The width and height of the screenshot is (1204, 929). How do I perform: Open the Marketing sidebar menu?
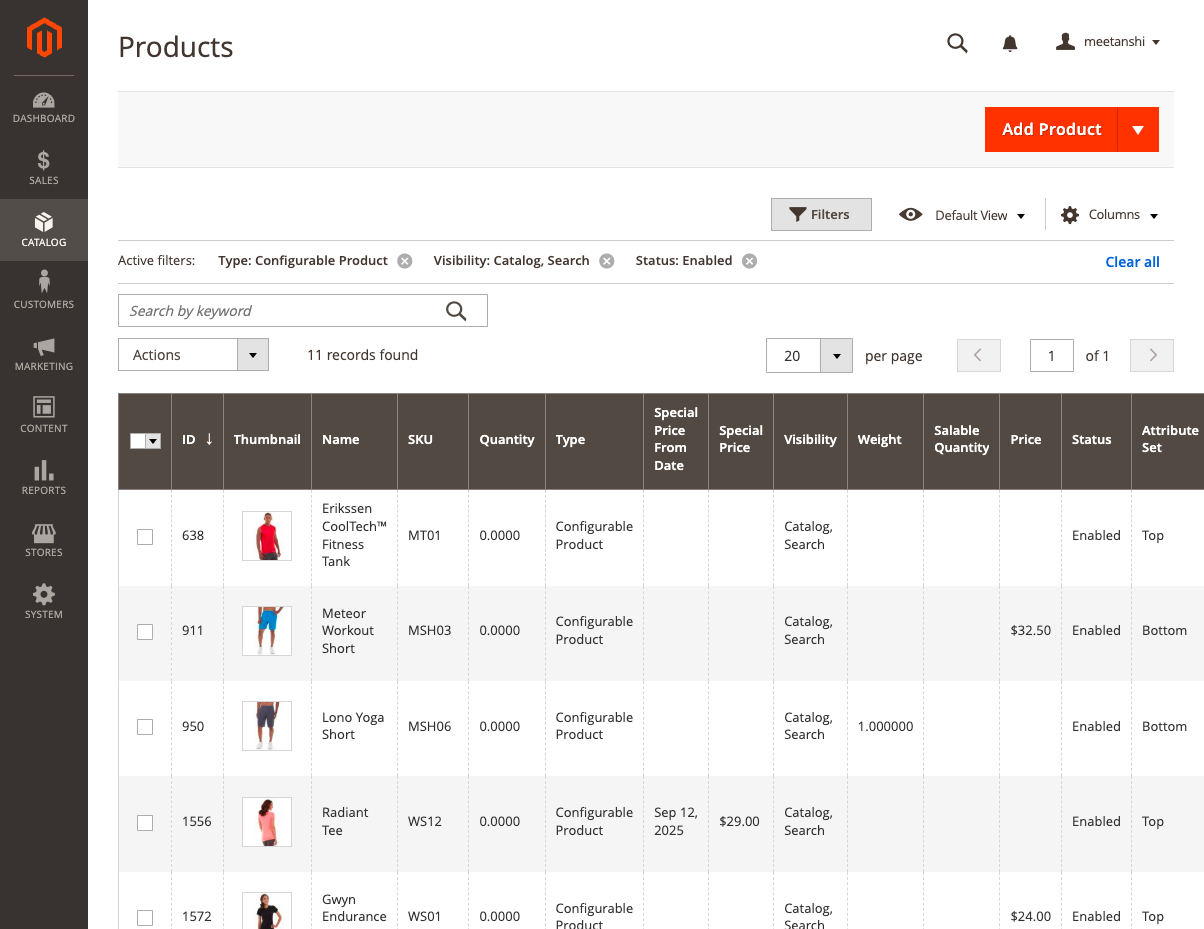[x=44, y=354]
